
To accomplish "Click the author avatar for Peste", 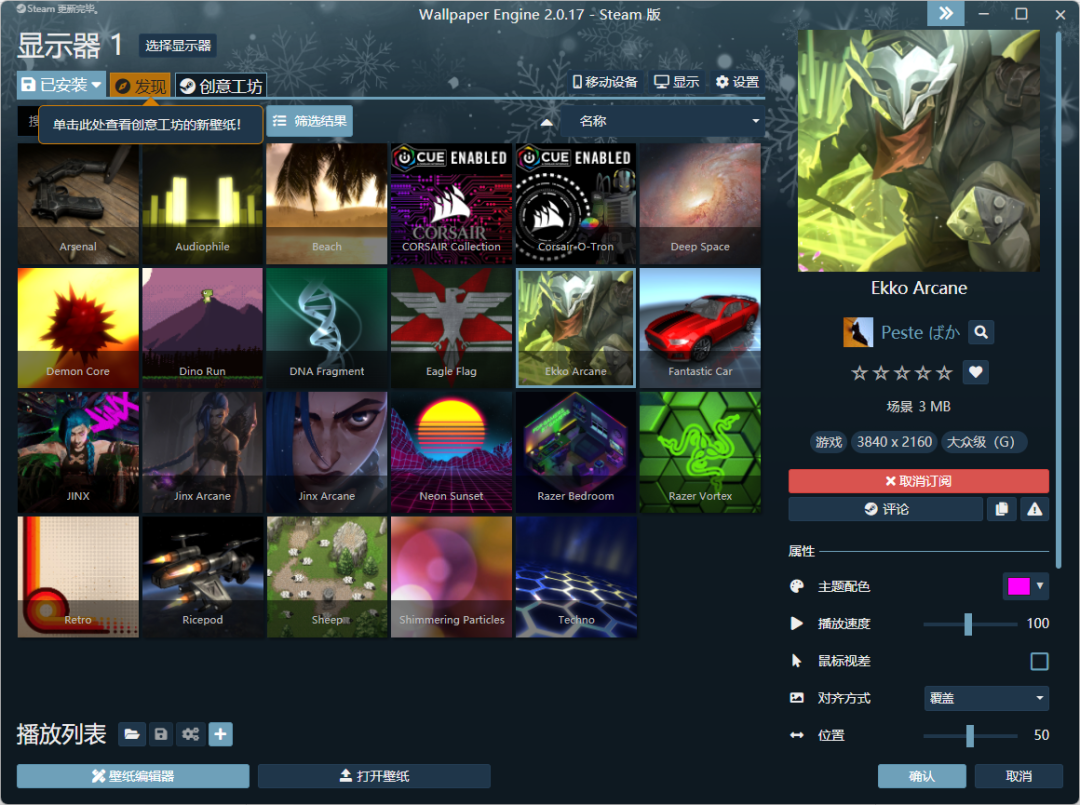I will (858, 332).
